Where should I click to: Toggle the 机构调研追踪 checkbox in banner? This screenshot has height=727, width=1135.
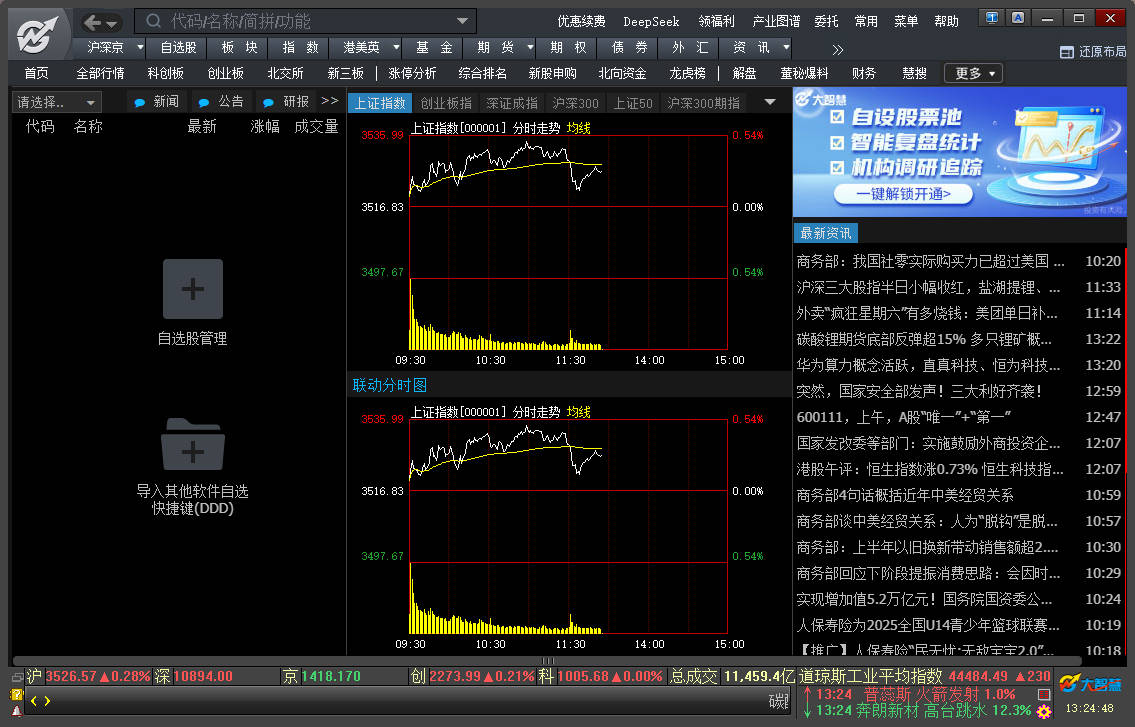pyautogui.click(x=837, y=168)
